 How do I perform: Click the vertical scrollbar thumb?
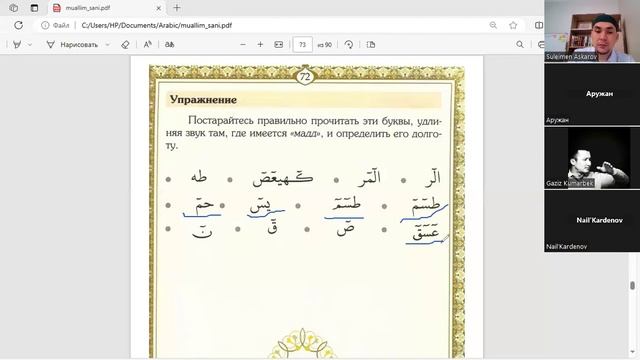pos(632,285)
